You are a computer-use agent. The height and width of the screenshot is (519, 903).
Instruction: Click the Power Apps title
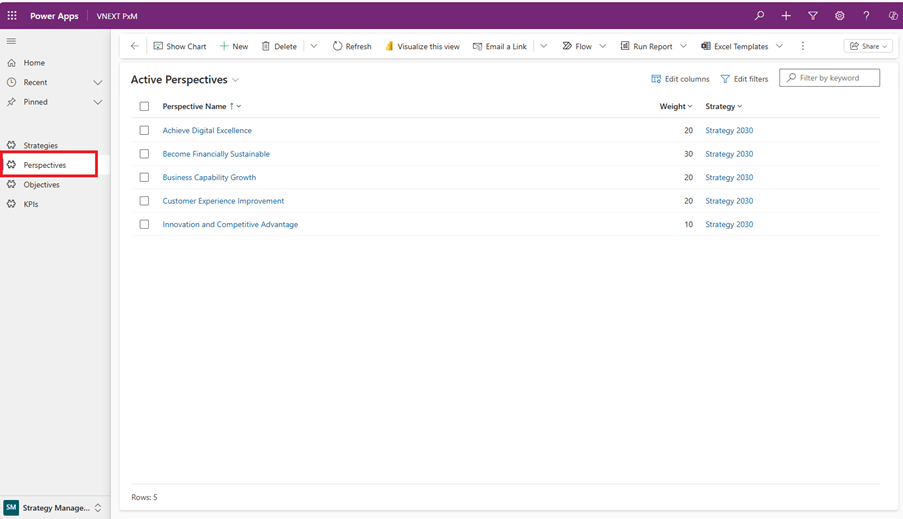tap(54, 16)
